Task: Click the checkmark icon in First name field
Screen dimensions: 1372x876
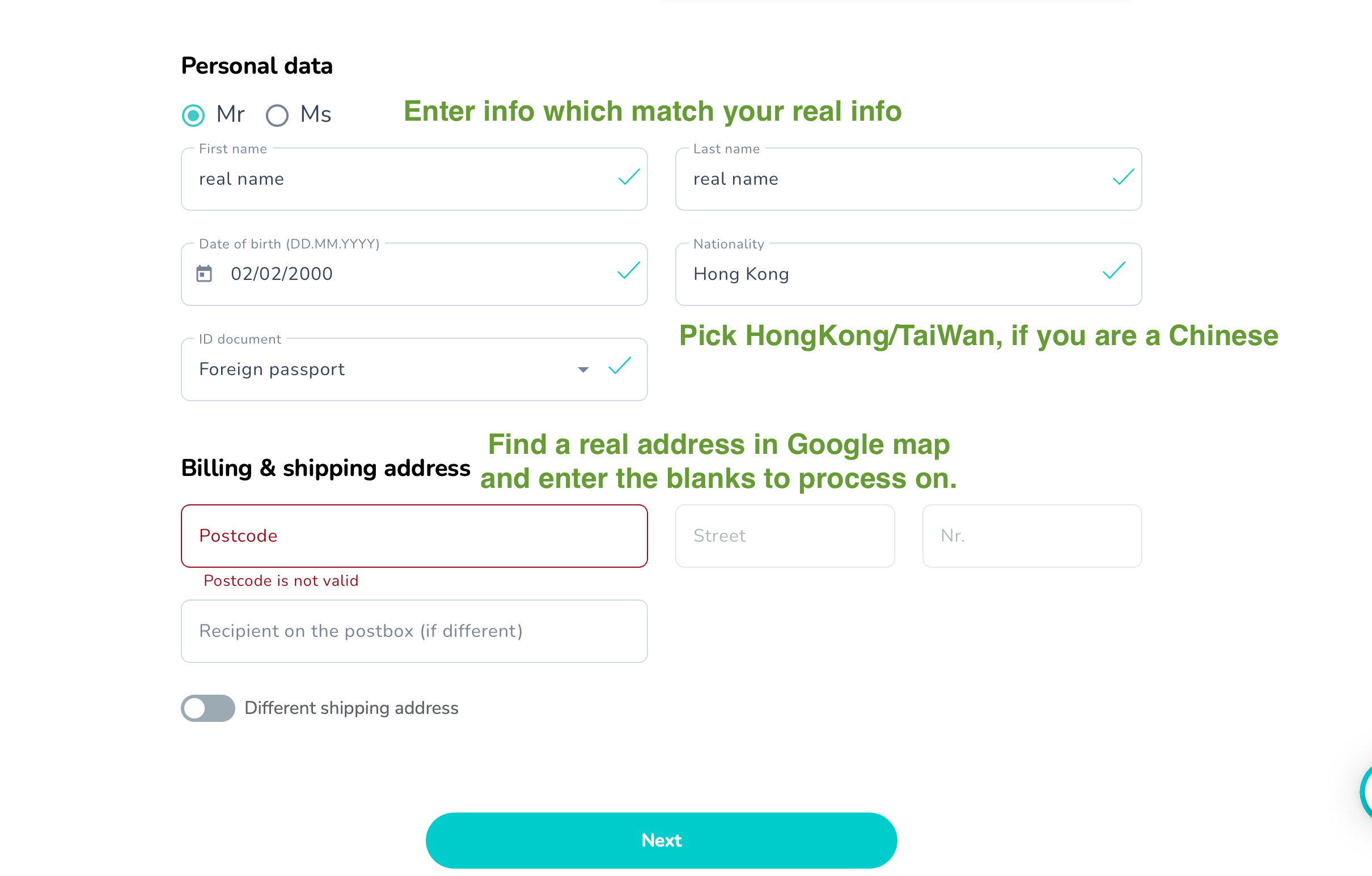Action: click(x=629, y=178)
